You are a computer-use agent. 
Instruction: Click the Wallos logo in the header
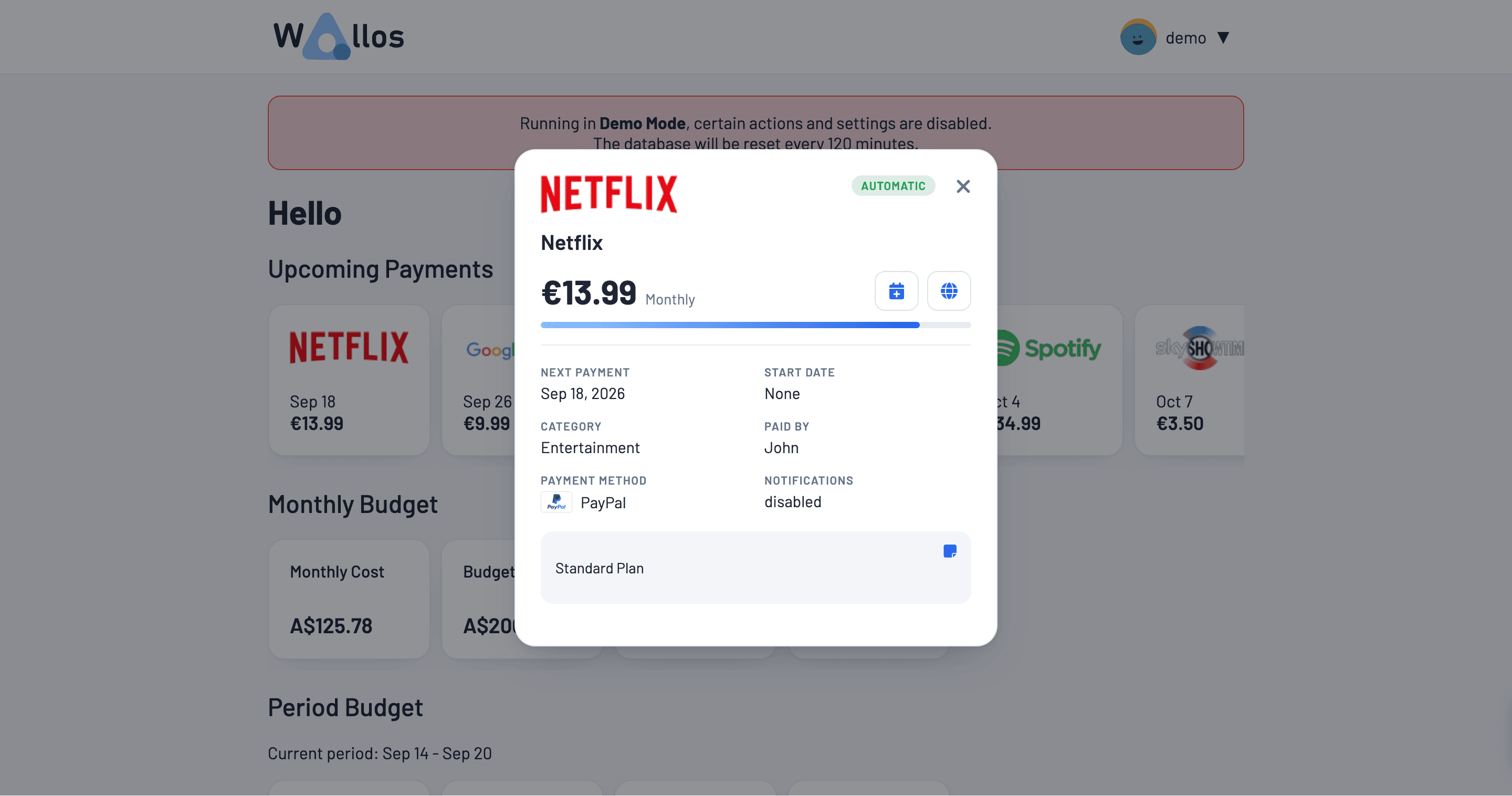tap(339, 36)
